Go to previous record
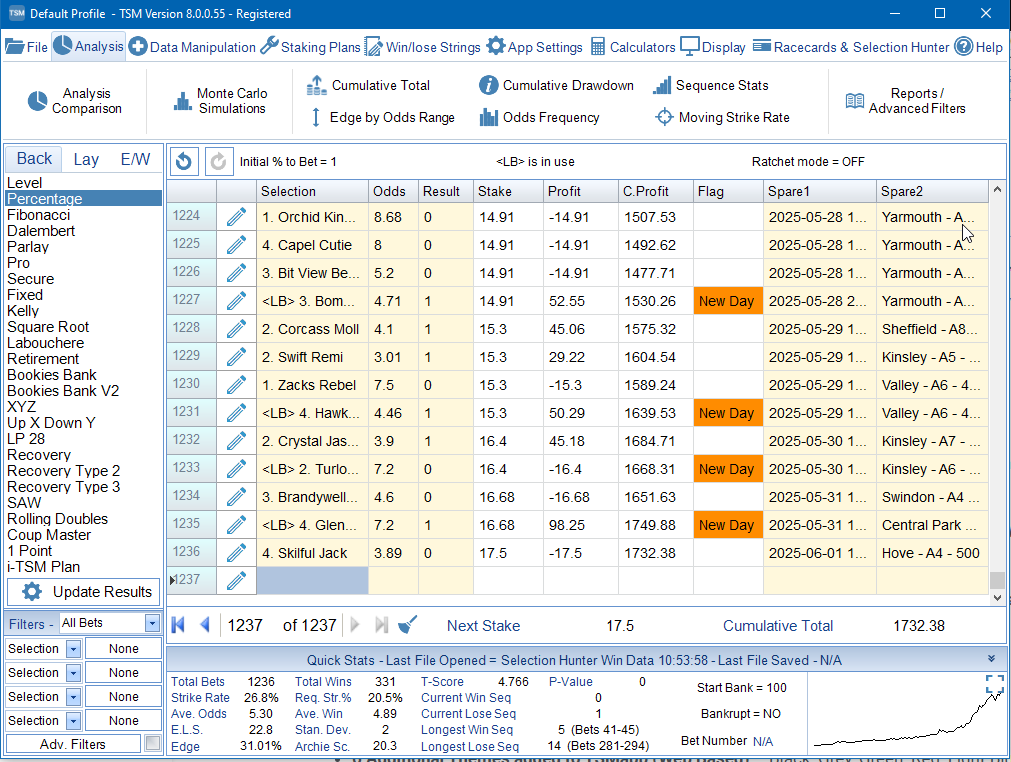 coord(205,625)
